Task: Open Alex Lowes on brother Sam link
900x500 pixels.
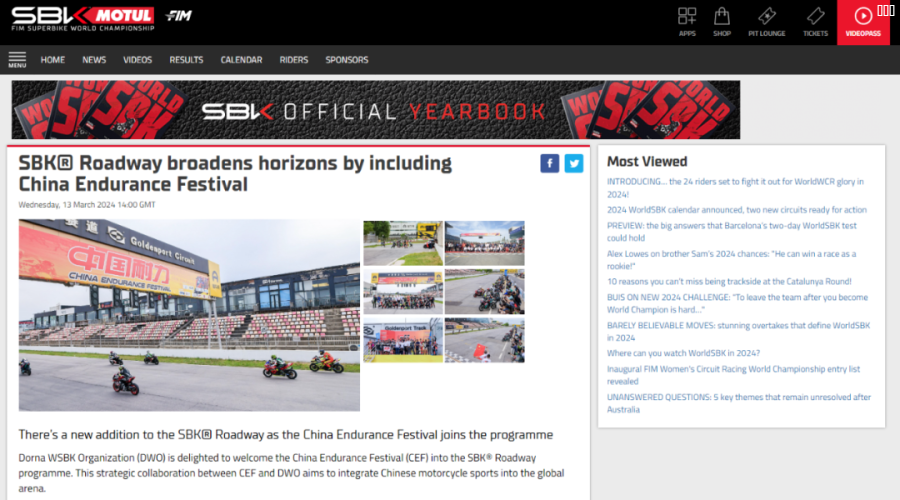Action: 731,259
